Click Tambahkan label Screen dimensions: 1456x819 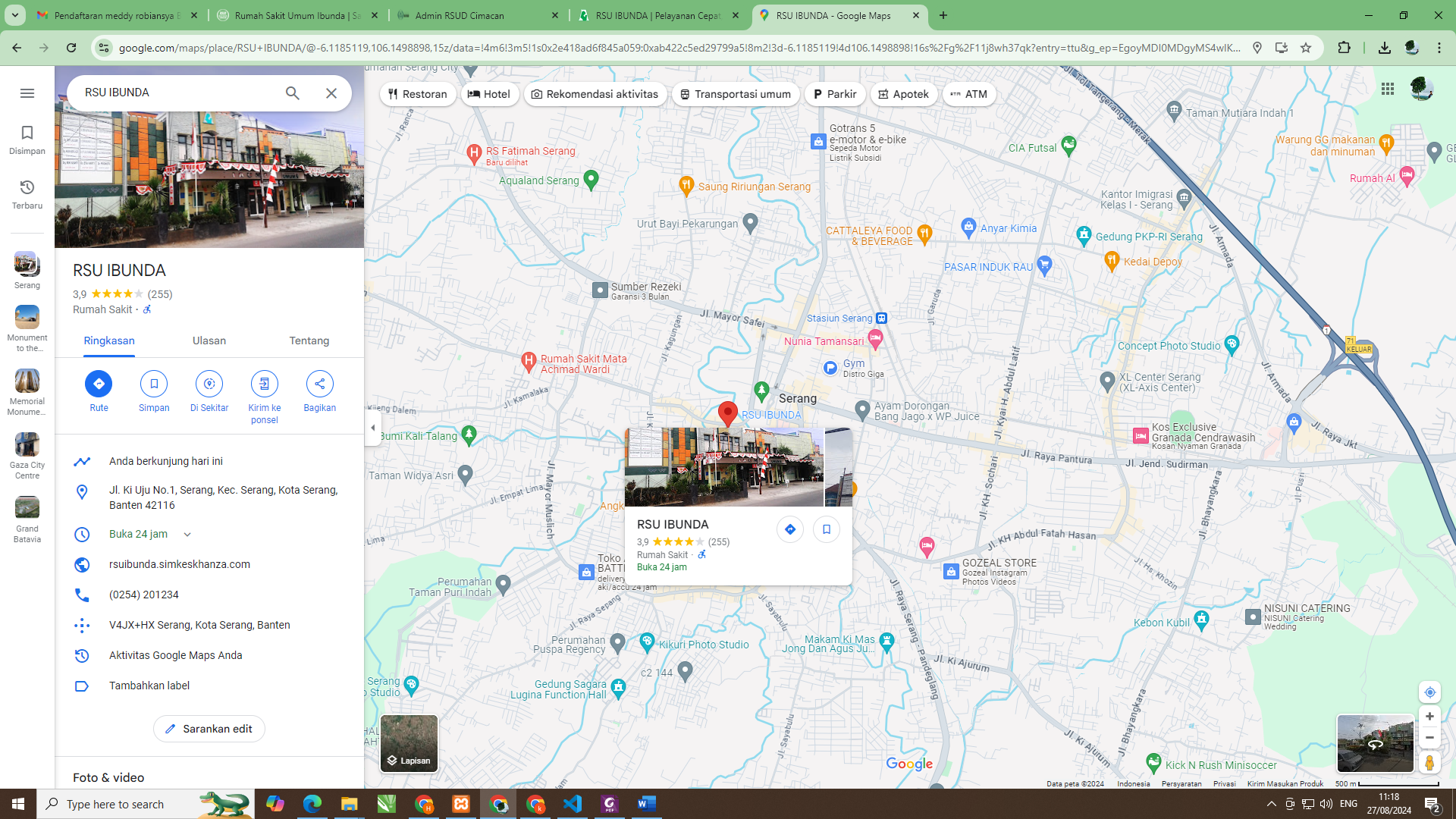click(209, 686)
